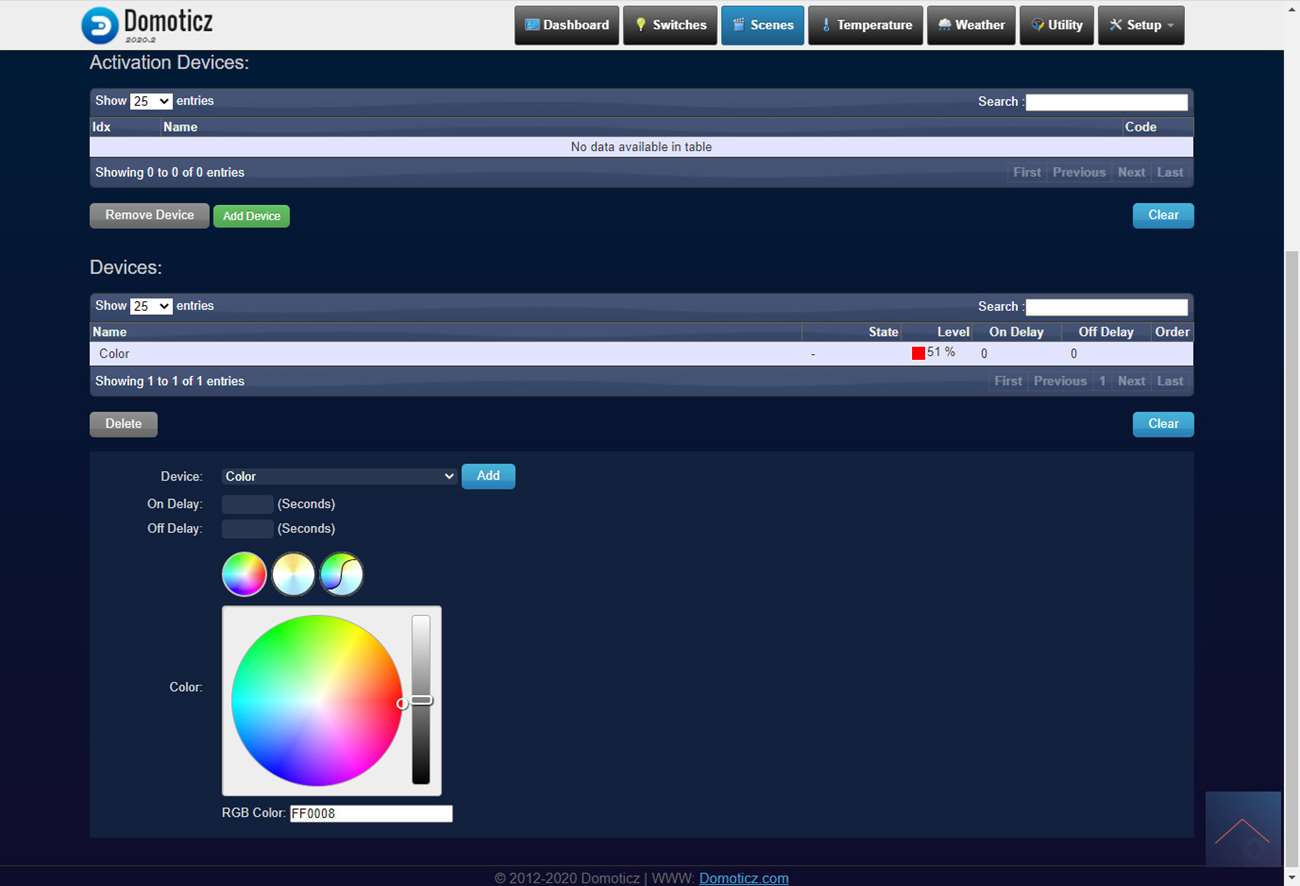This screenshot has width=1300, height=886.
Task: Click the green Add Device button
Action: pos(251,216)
